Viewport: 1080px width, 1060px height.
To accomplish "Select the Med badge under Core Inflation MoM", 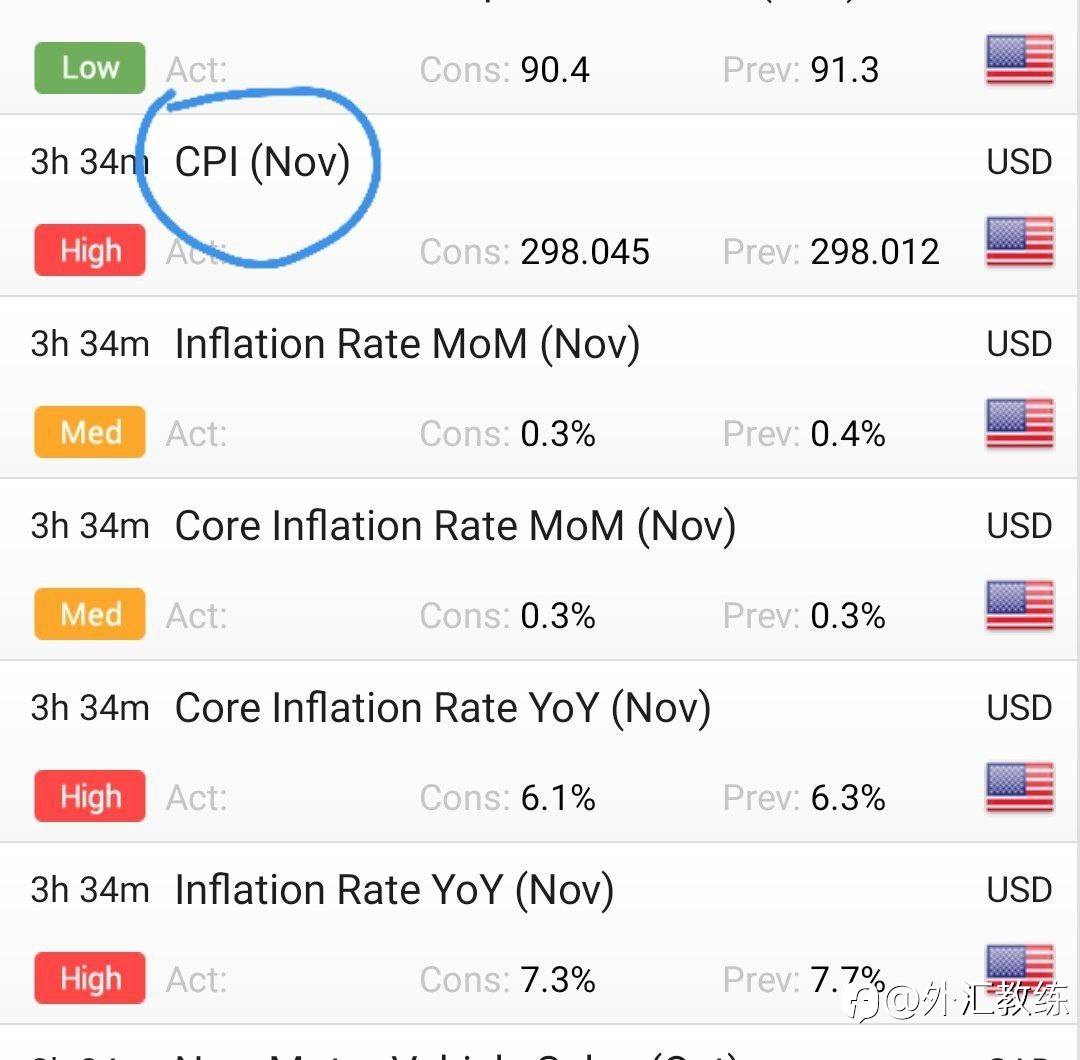I will pos(90,614).
